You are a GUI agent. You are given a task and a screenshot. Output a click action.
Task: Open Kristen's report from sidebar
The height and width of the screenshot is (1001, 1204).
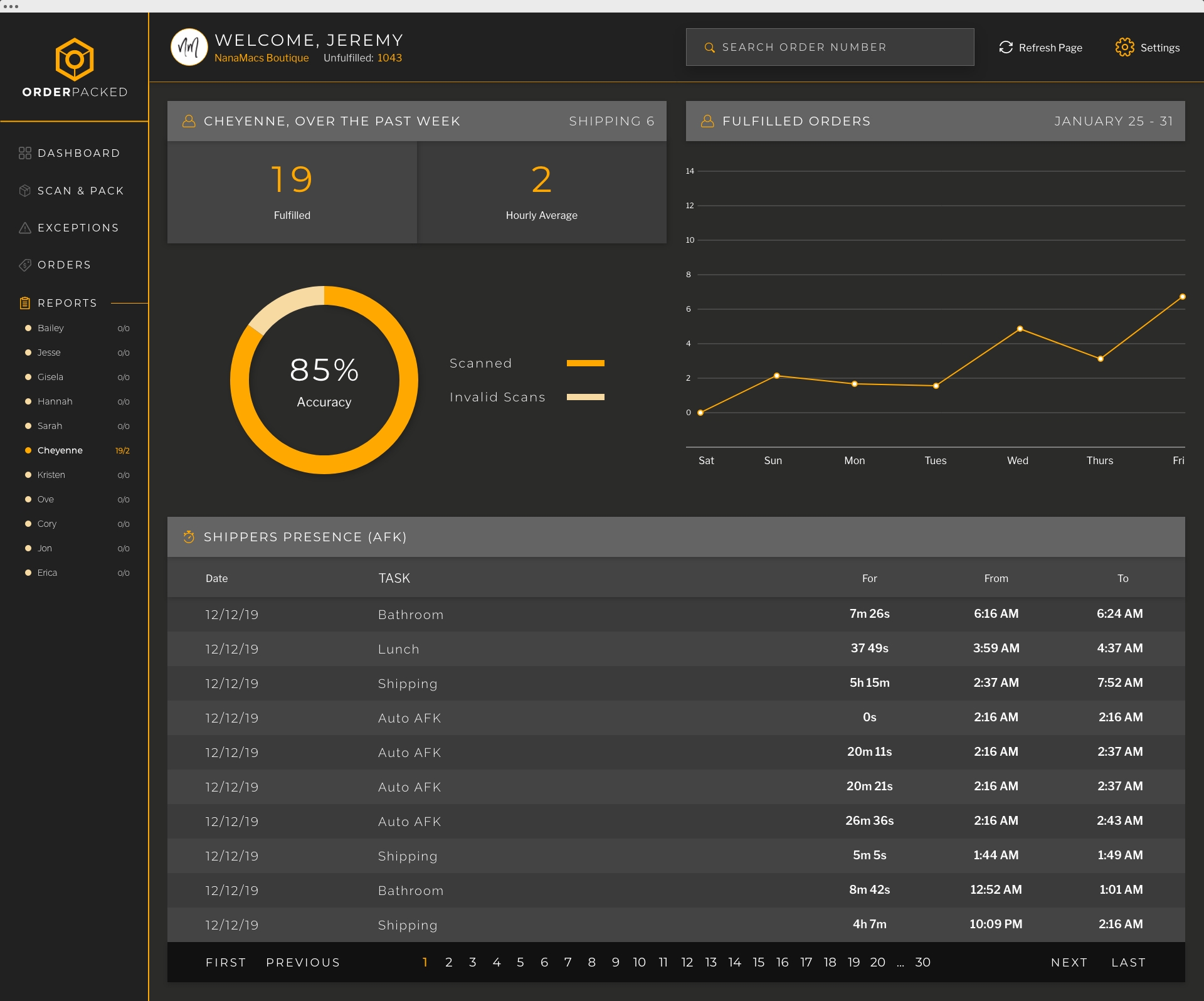point(51,475)
